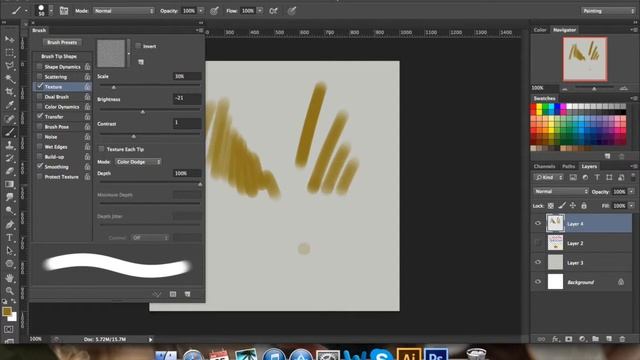Switch to the Color tab
Image resolution: width=640 pixels, height=360 pixels.
540,30
